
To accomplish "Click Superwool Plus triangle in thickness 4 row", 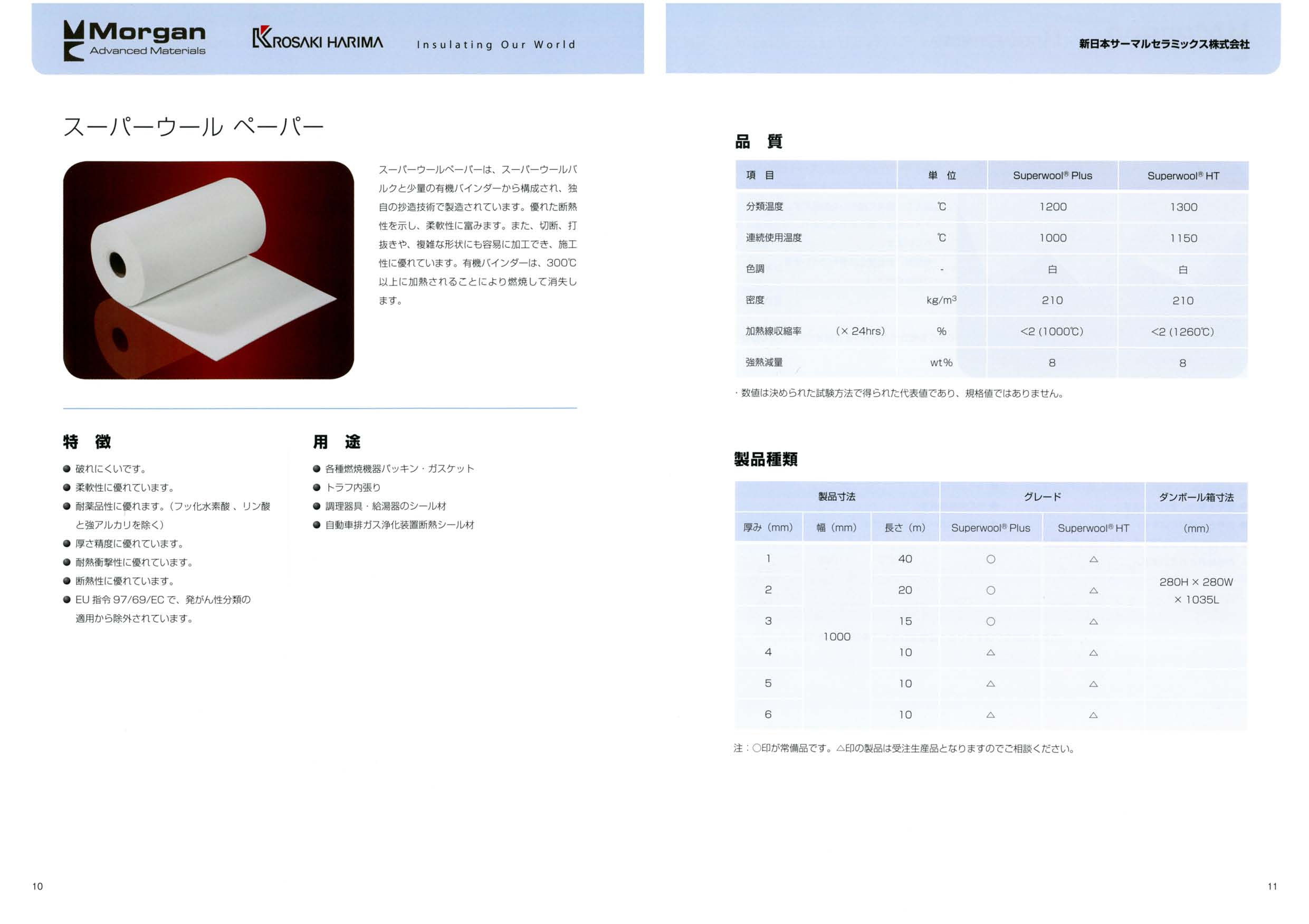I will coord(991,653).
